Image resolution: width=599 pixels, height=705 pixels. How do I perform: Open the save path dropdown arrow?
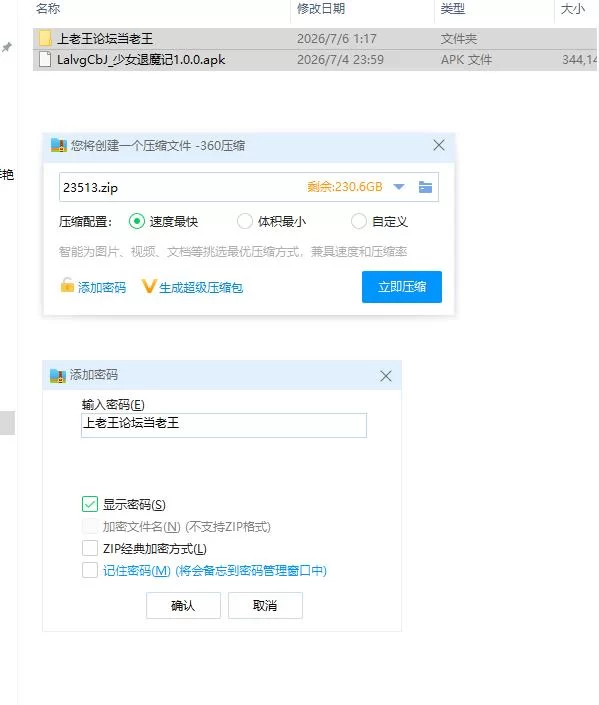(x=399, y=187)
